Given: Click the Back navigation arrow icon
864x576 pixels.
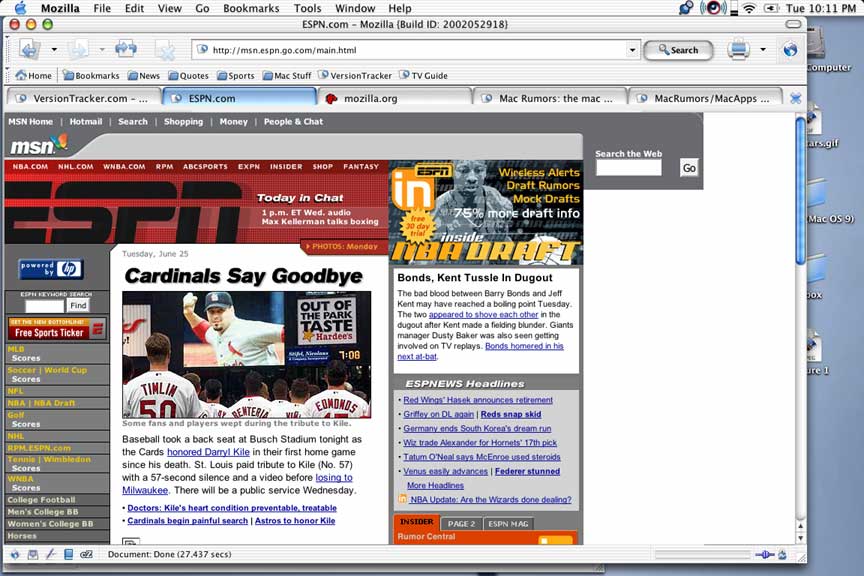Looking at the screenshot, I should [x=30, y=50].
